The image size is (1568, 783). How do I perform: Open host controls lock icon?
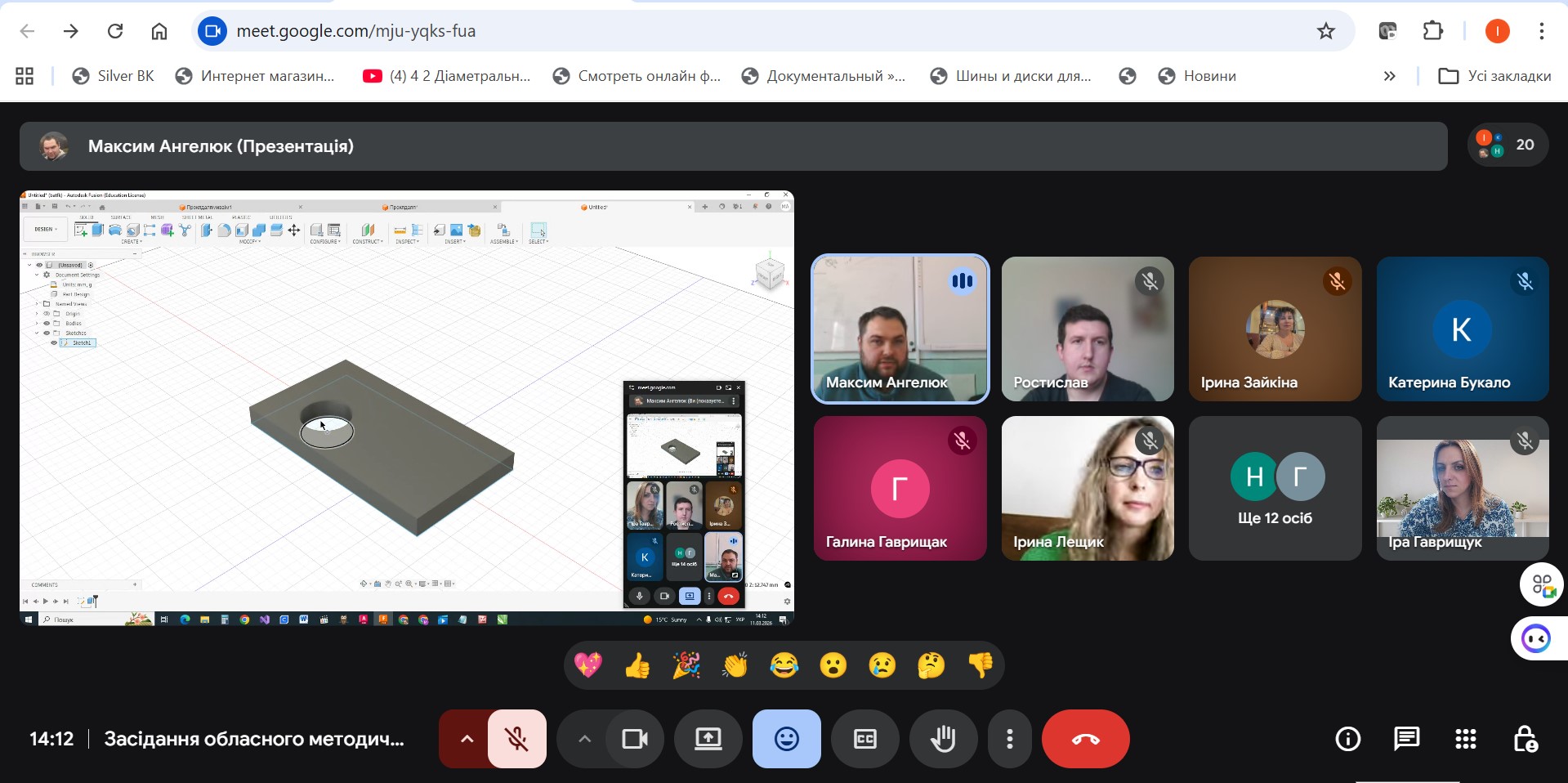1525,739
